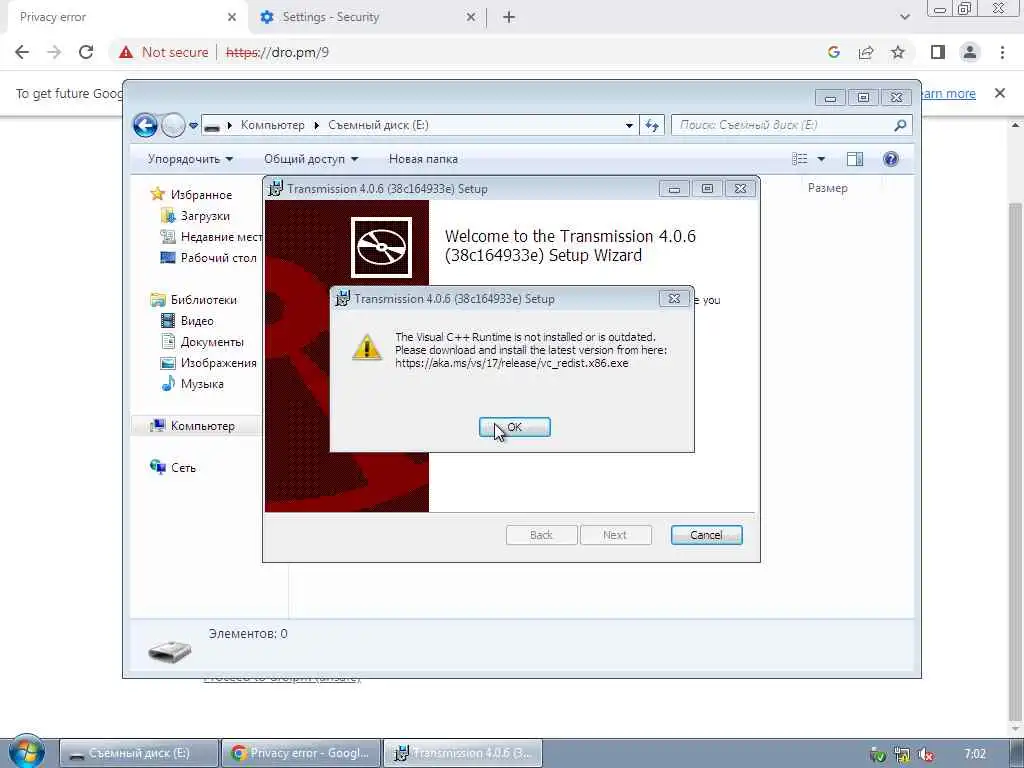This screenshot has height=768, width=1024.
Task: Minimize the Transmission Setup Wizard window
Action: pos(674,189)
